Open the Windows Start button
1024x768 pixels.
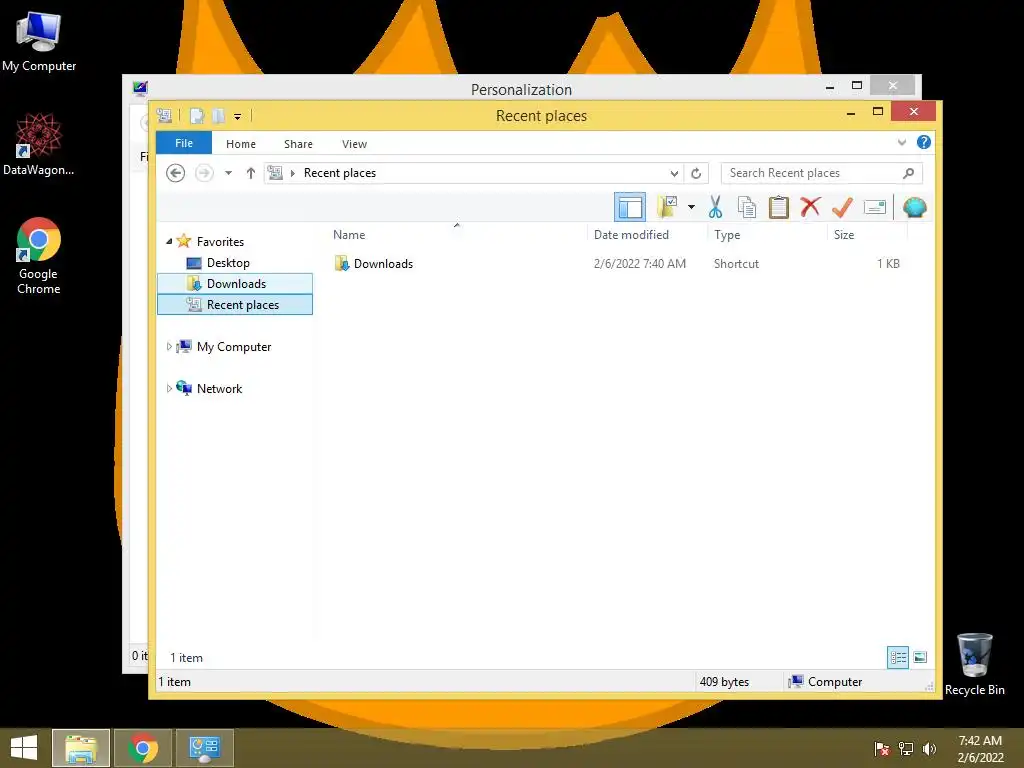(x=24, y=748)
